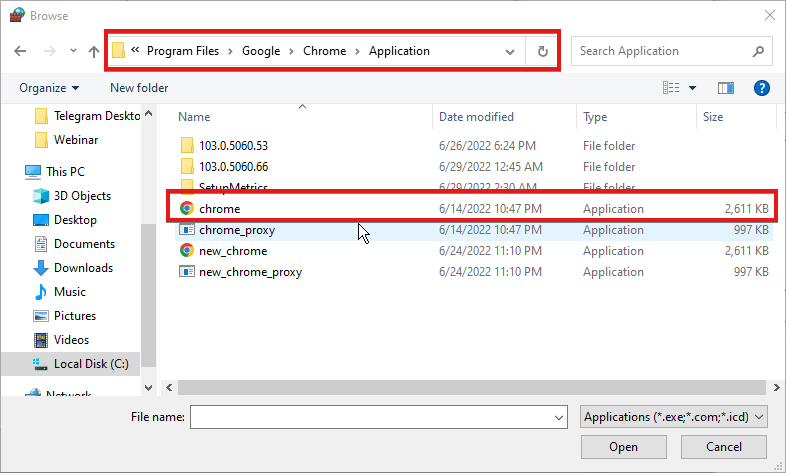Click the sidebar scroll down arrow

pos(148,388)
